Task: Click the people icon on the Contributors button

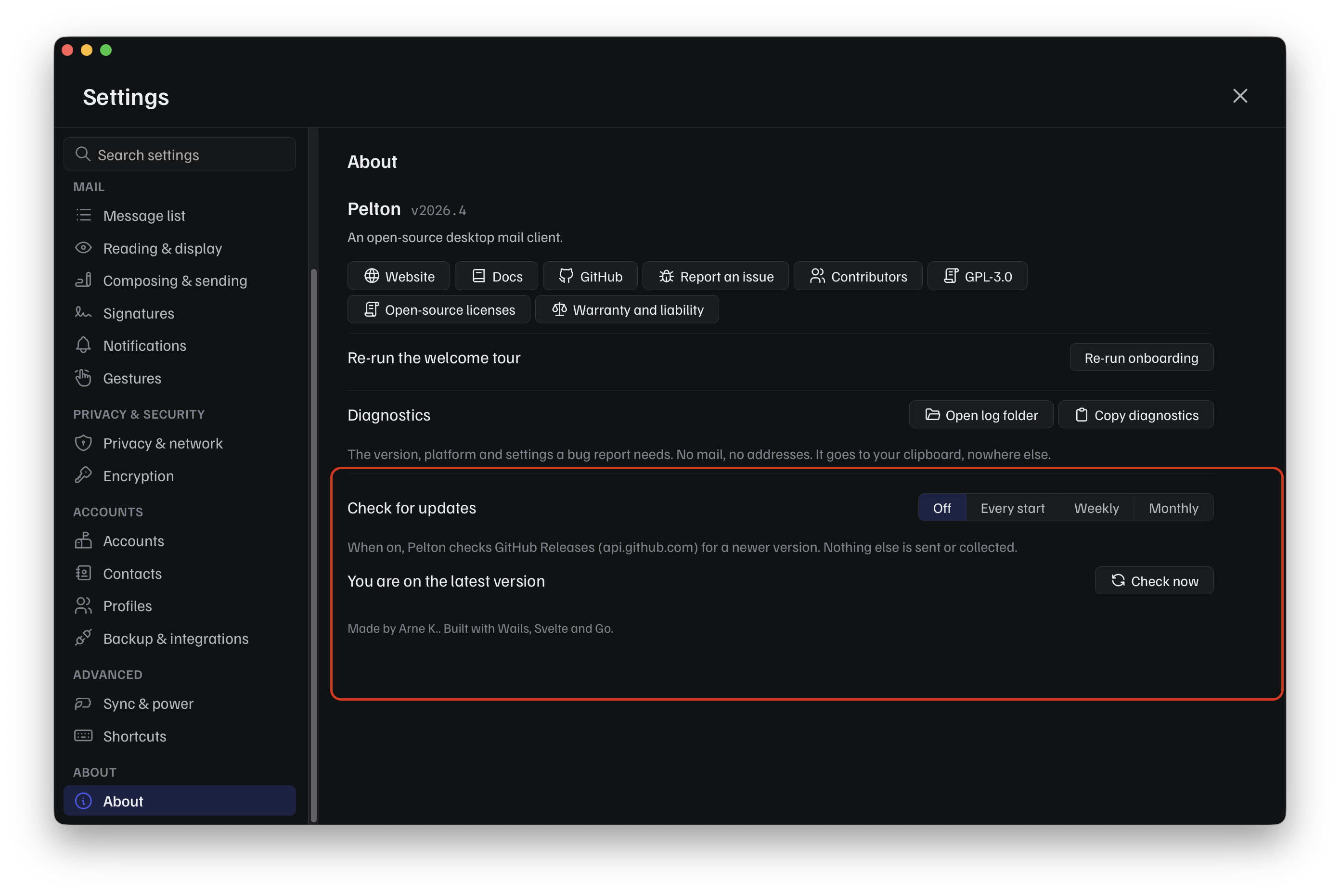Action: [x=818, y=276]
